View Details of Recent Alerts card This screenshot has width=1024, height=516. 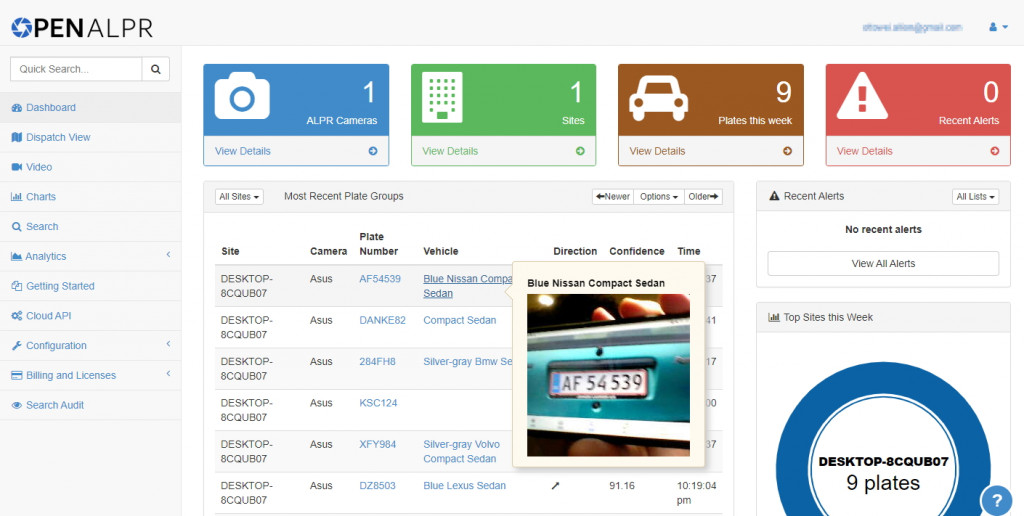pos(864,151)
